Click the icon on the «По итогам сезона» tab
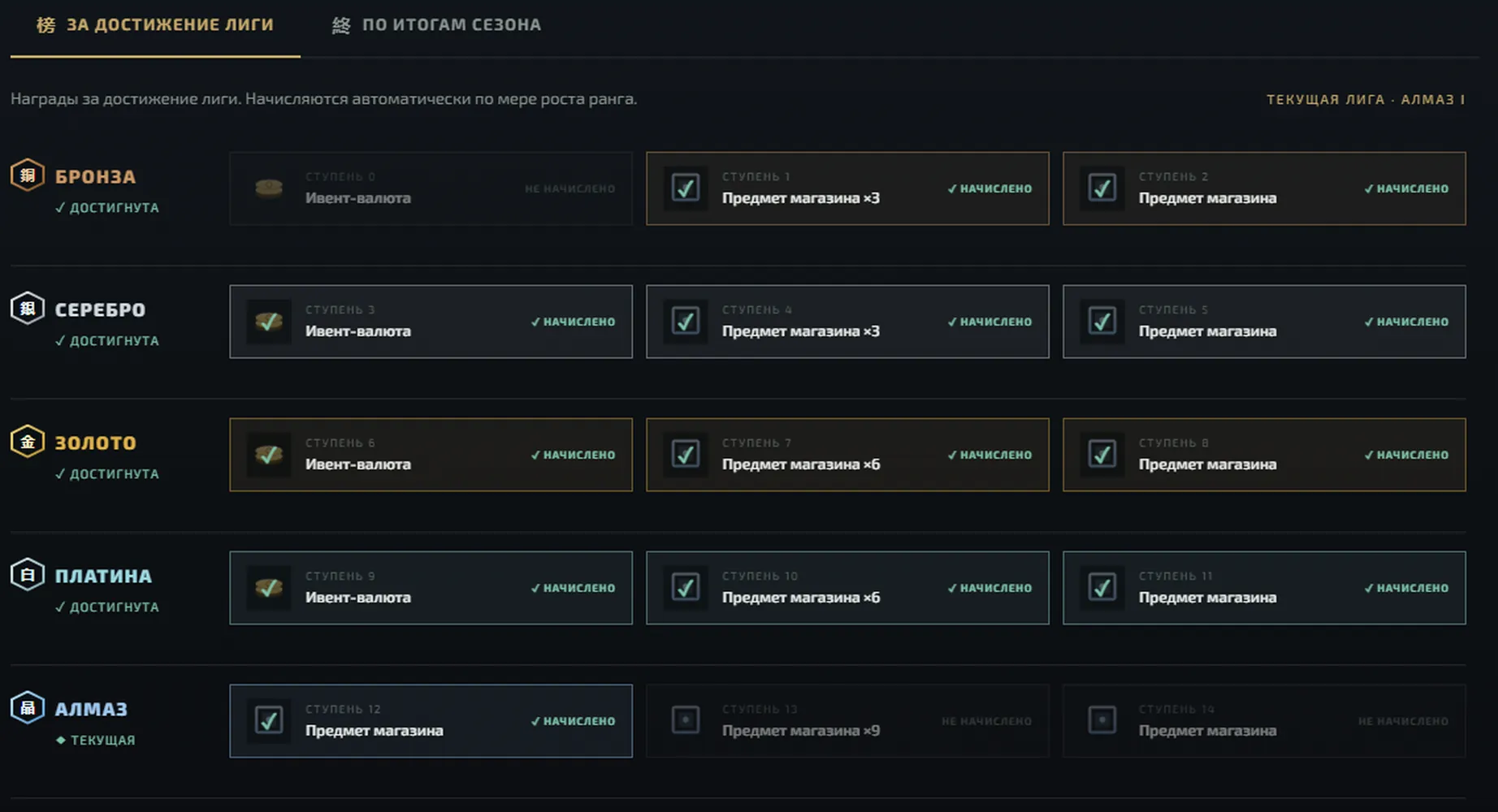This screenshot has height=812, width=1498. tap(341, 25)
